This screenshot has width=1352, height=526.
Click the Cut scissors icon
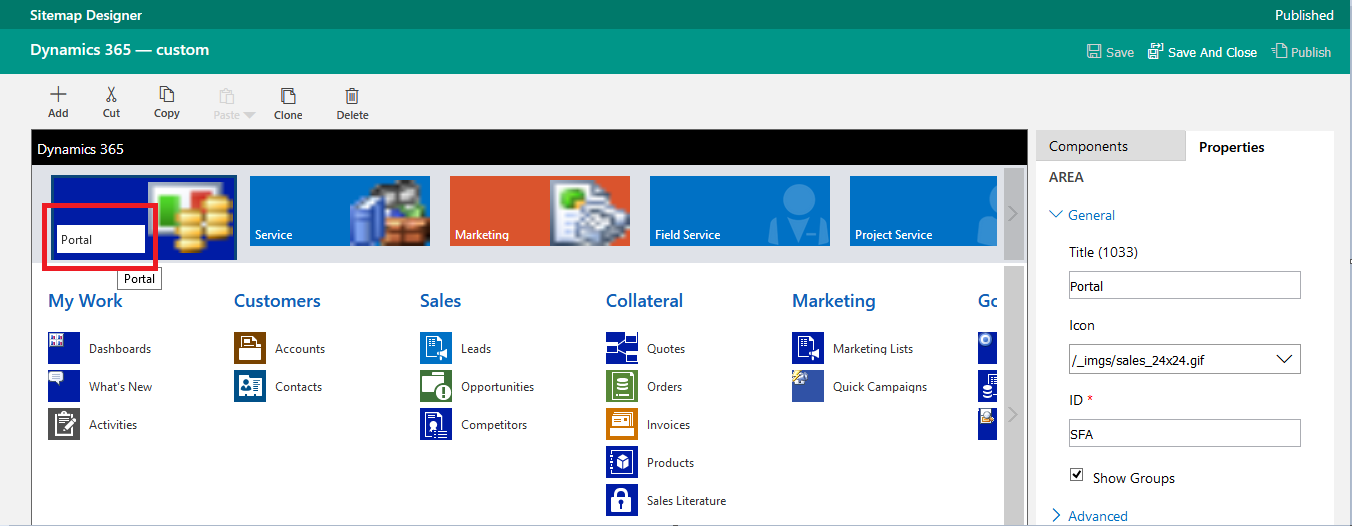click(x=111, y=95)
